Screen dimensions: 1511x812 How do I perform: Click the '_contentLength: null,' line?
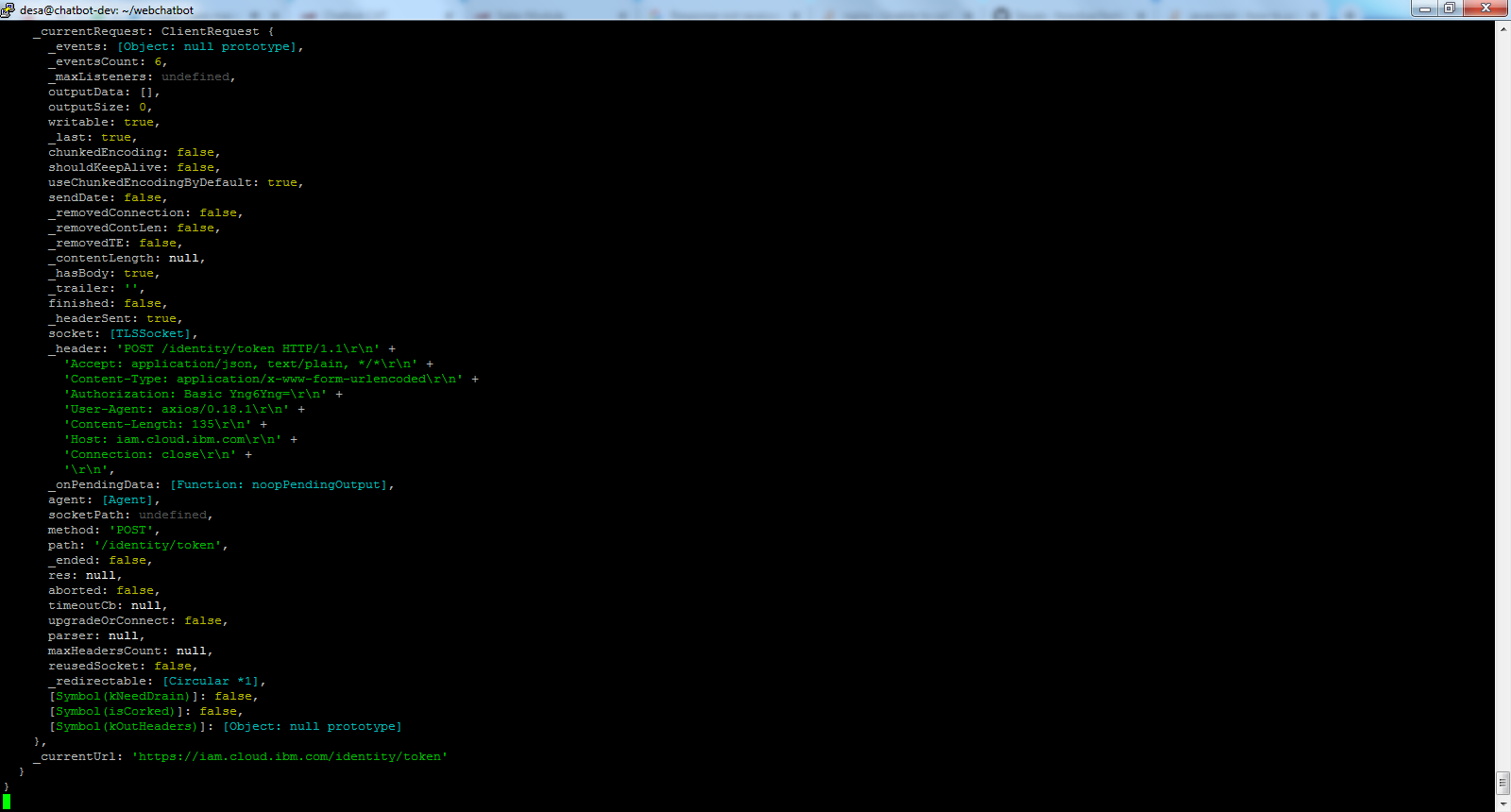point(127,258)
